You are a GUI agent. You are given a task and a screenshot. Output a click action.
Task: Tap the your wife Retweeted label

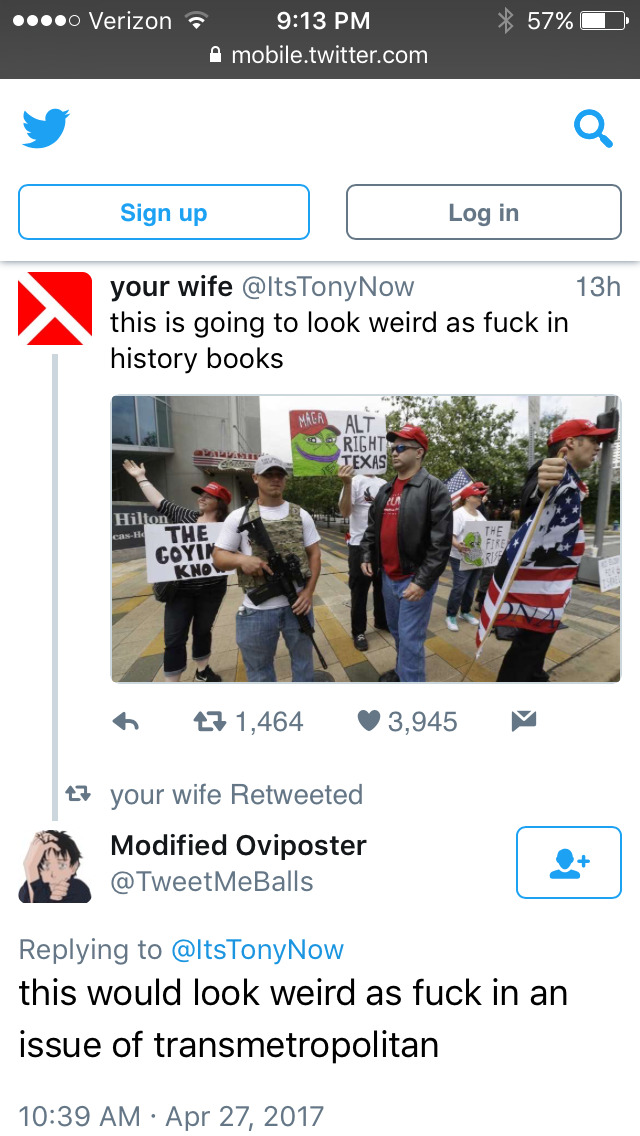coord(236,795)
